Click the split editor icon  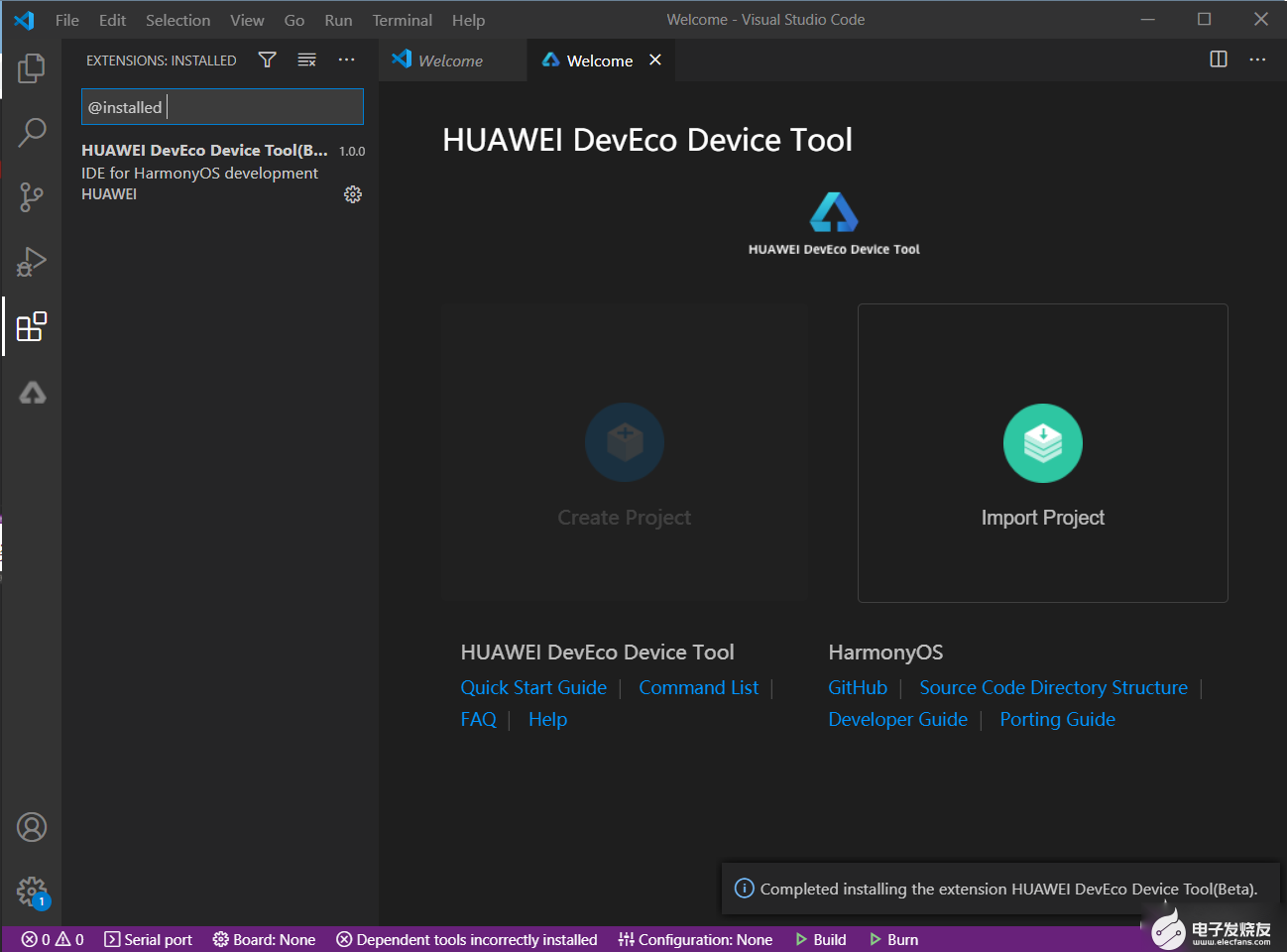[1219, 59]
